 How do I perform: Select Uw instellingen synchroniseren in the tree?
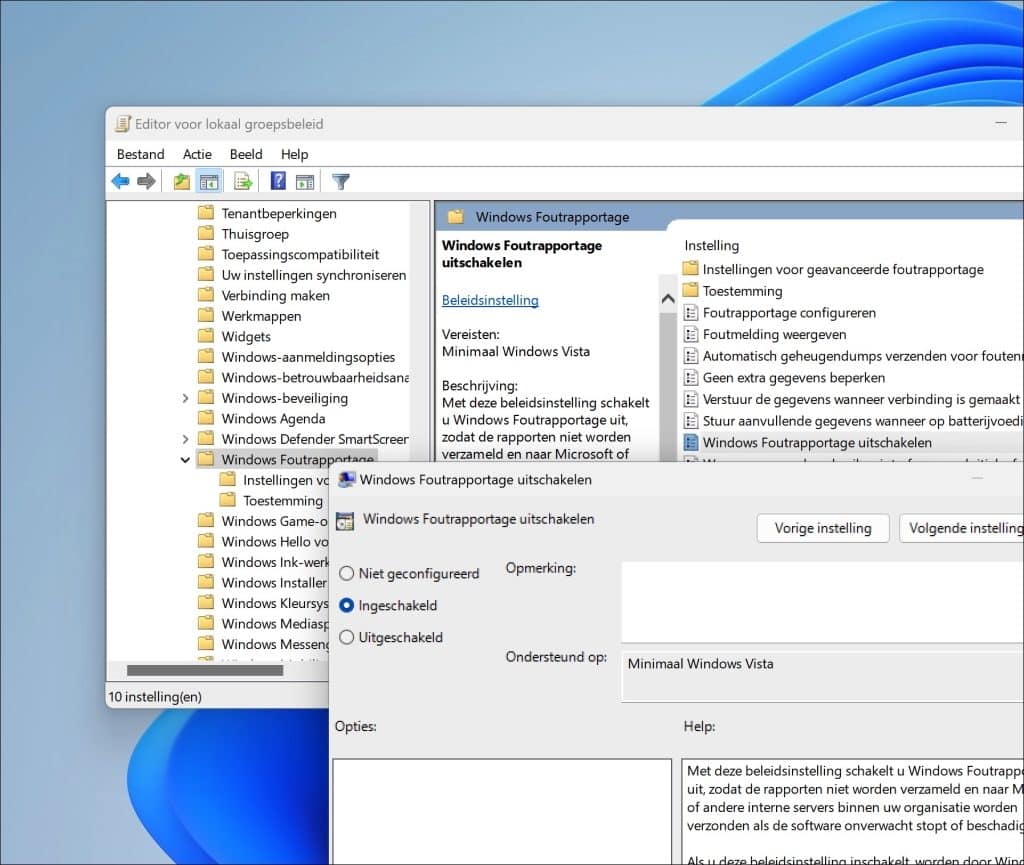pyautogui.click(x=313, y=275)
